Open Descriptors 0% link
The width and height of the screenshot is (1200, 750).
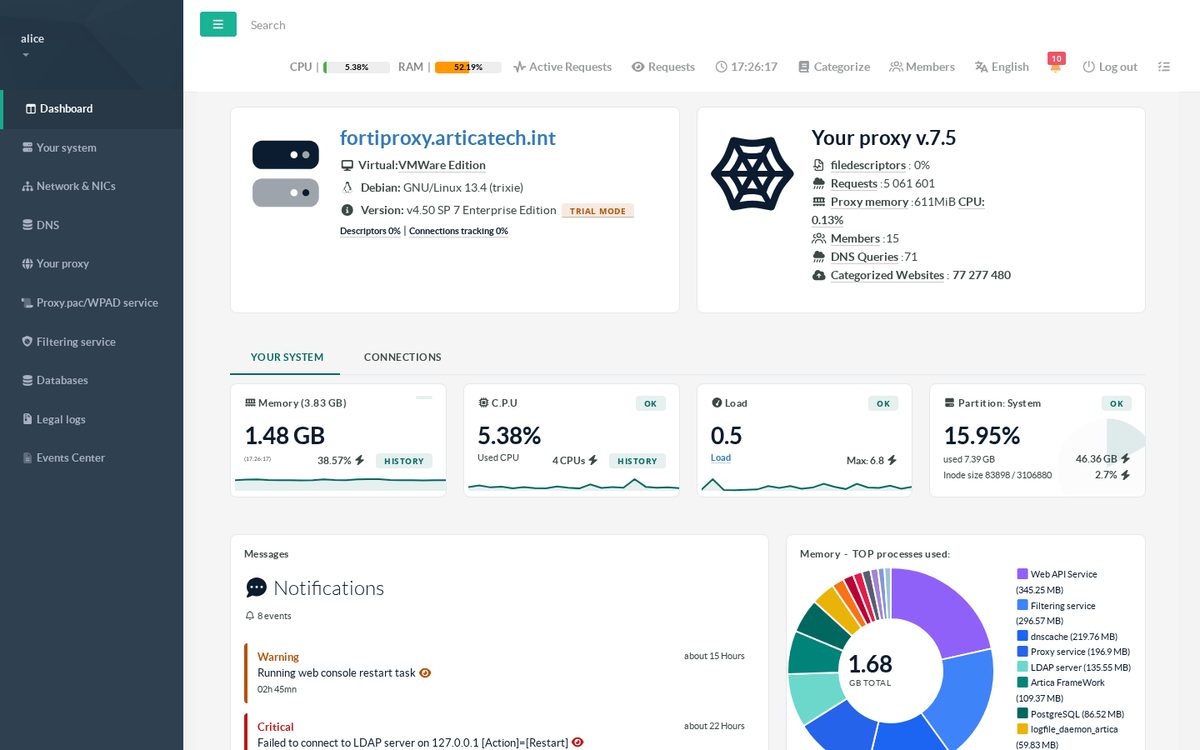click(x=370, y=231)
